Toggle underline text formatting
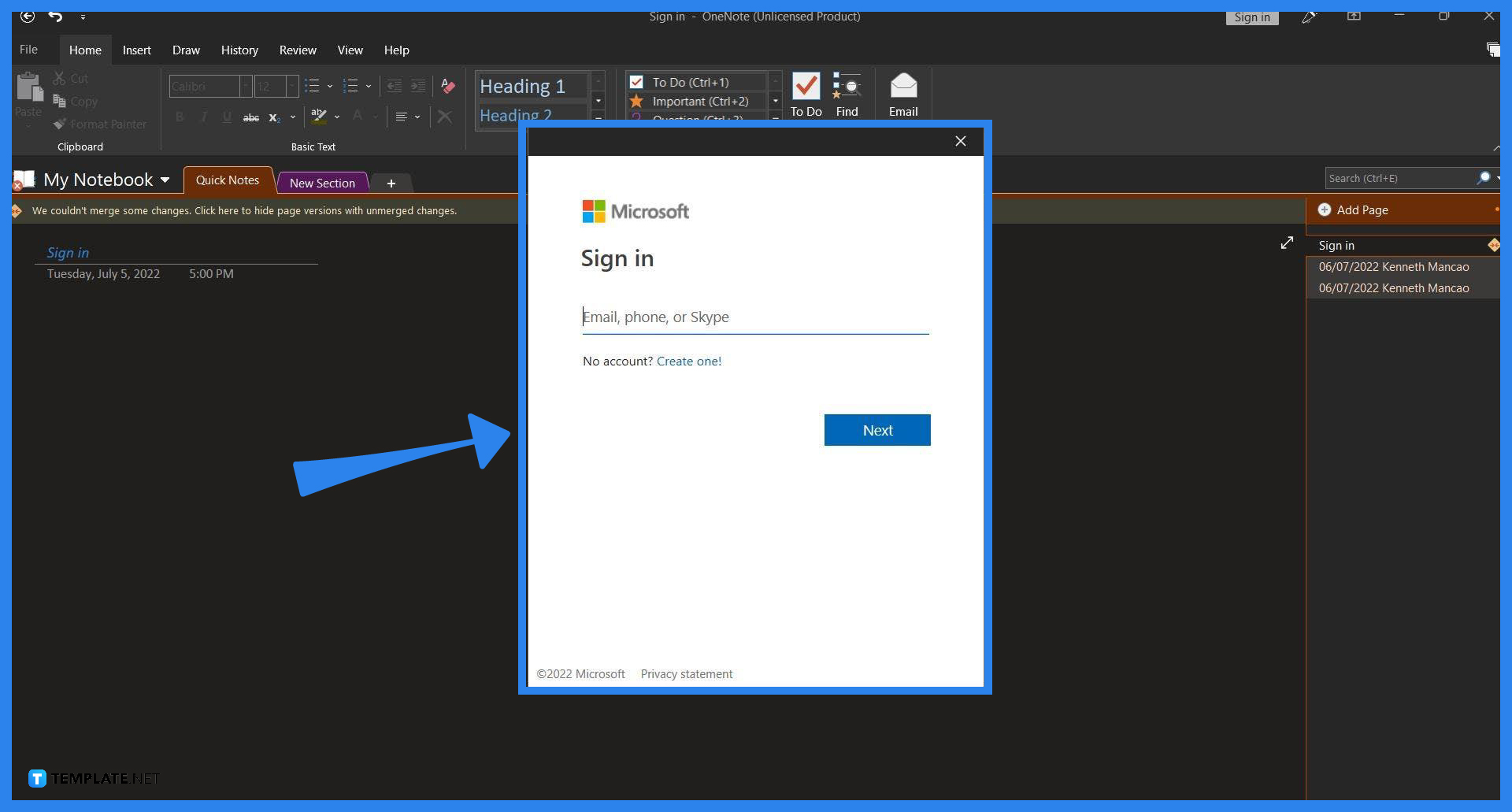Viewport: 1512px width, 812px height. click(227, 117)
